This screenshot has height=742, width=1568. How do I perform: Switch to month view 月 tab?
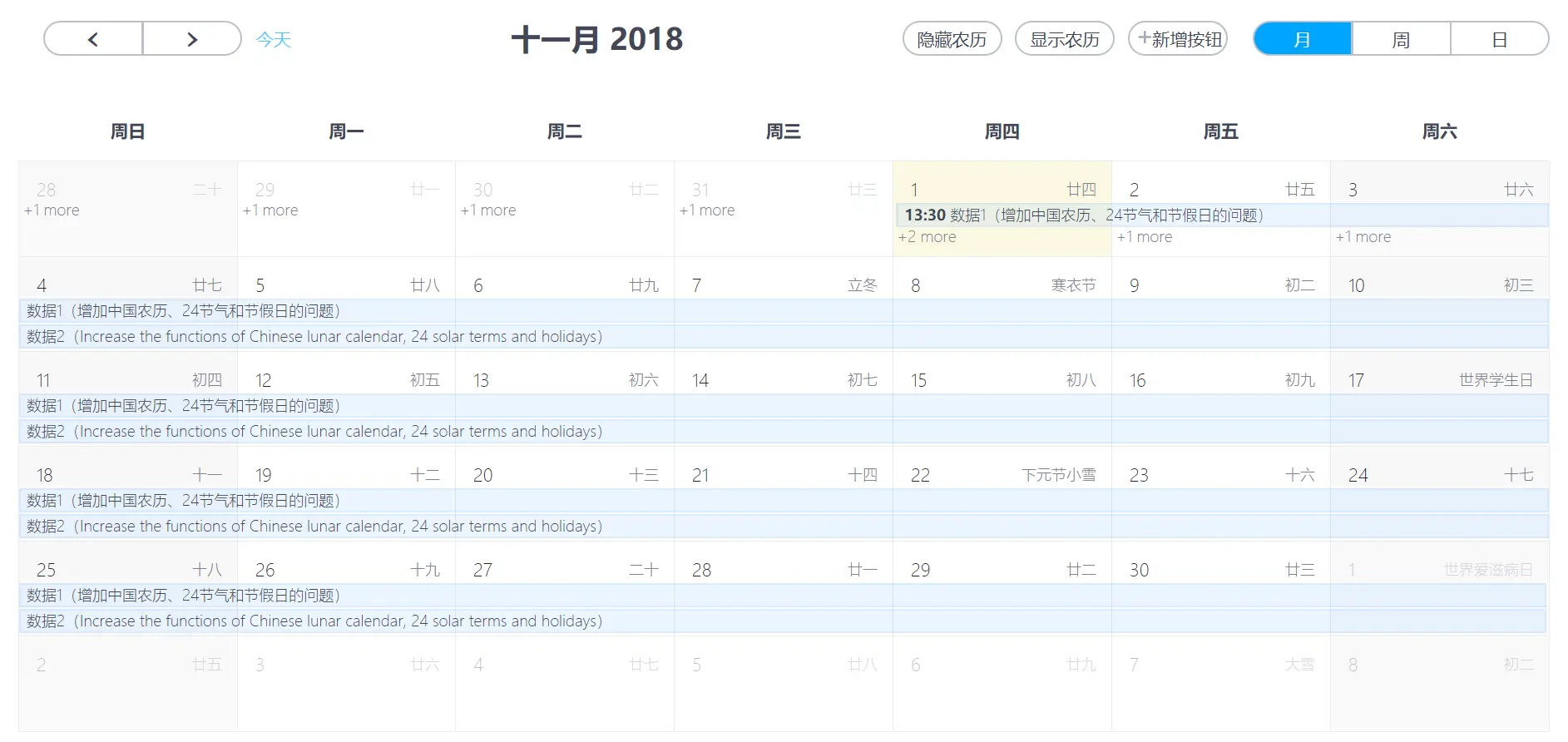(1303, 39)
